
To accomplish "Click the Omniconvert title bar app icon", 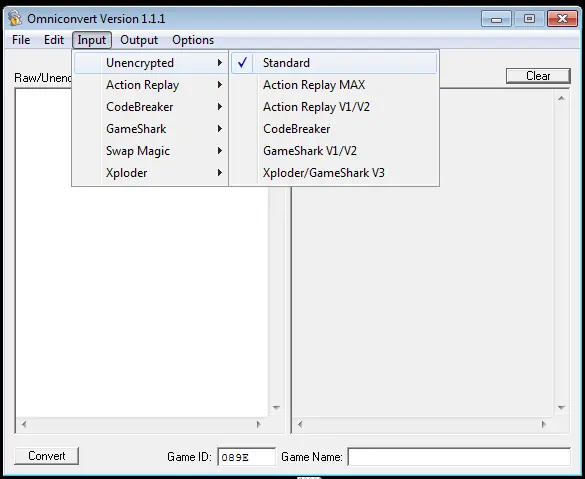I will click(15, 18).
